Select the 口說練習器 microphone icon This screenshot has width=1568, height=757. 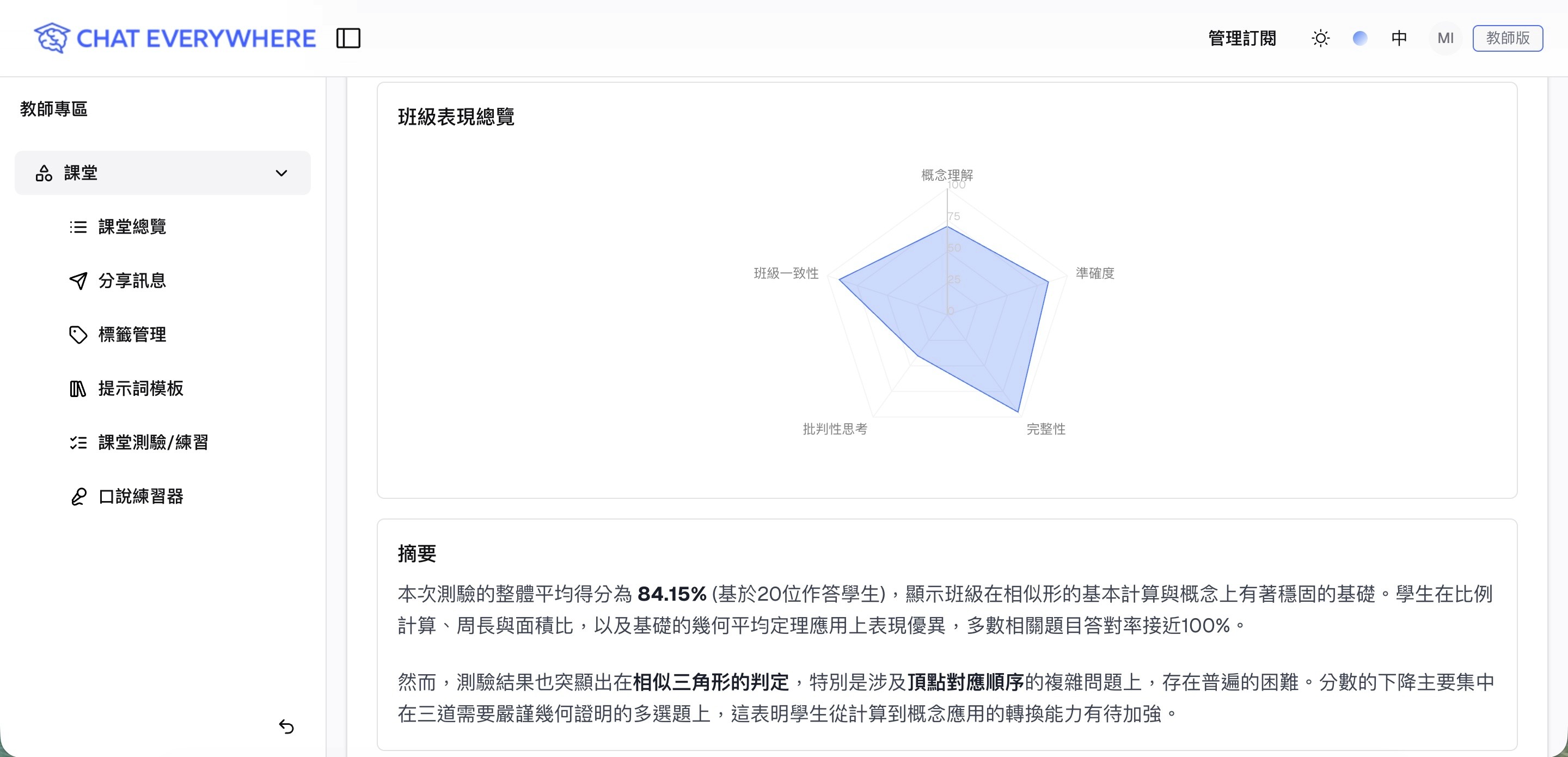[78, 497]
